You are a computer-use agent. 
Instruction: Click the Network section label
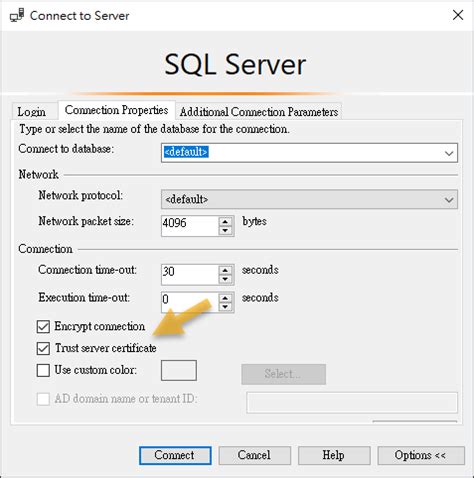[38, 174]
